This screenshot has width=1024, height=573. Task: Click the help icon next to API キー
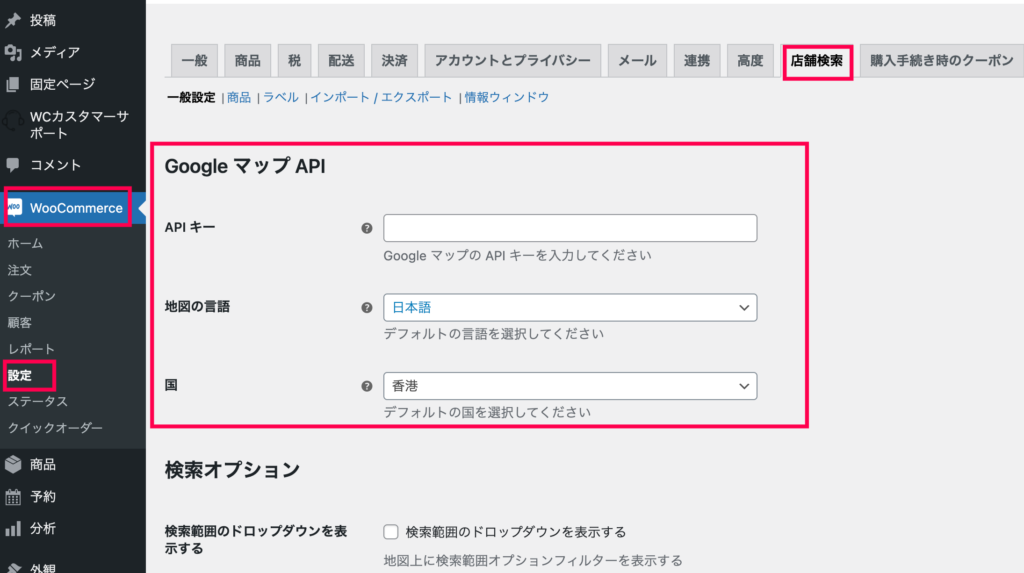(x=367, y=228)
